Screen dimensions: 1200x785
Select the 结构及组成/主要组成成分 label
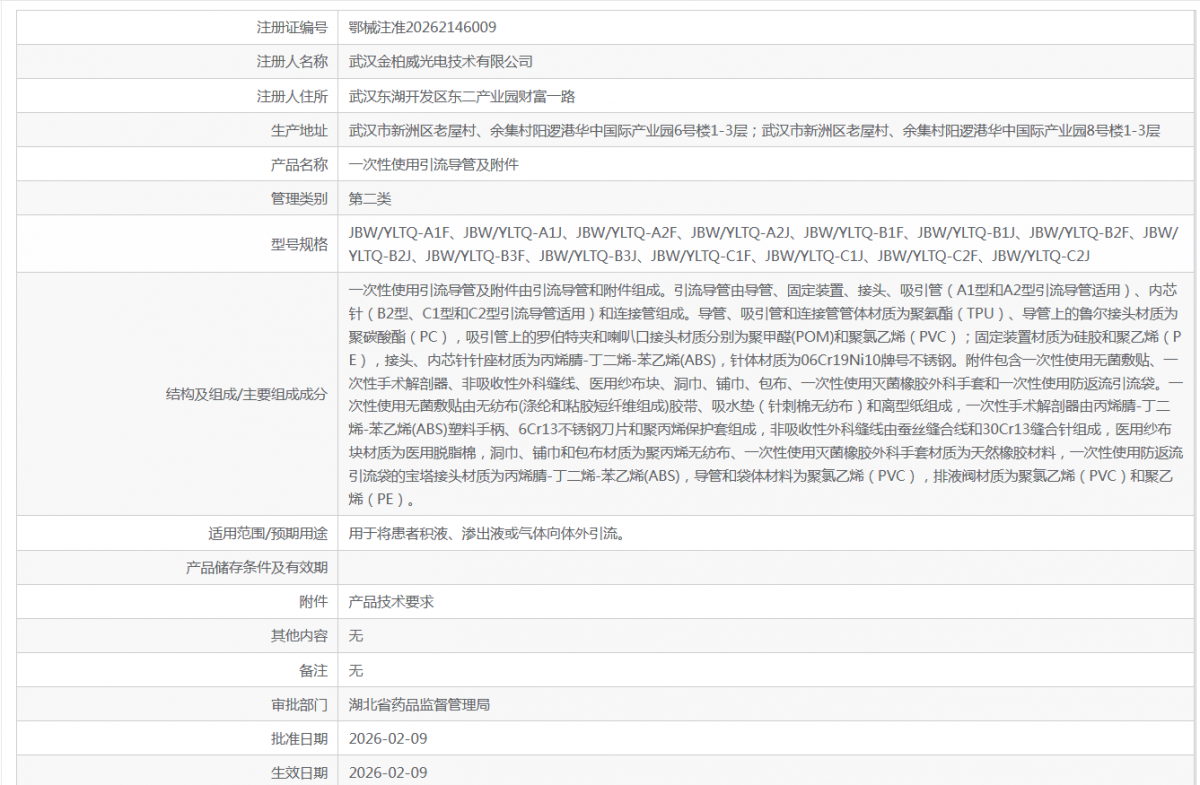pyautogui.click(x=247, y=394)
